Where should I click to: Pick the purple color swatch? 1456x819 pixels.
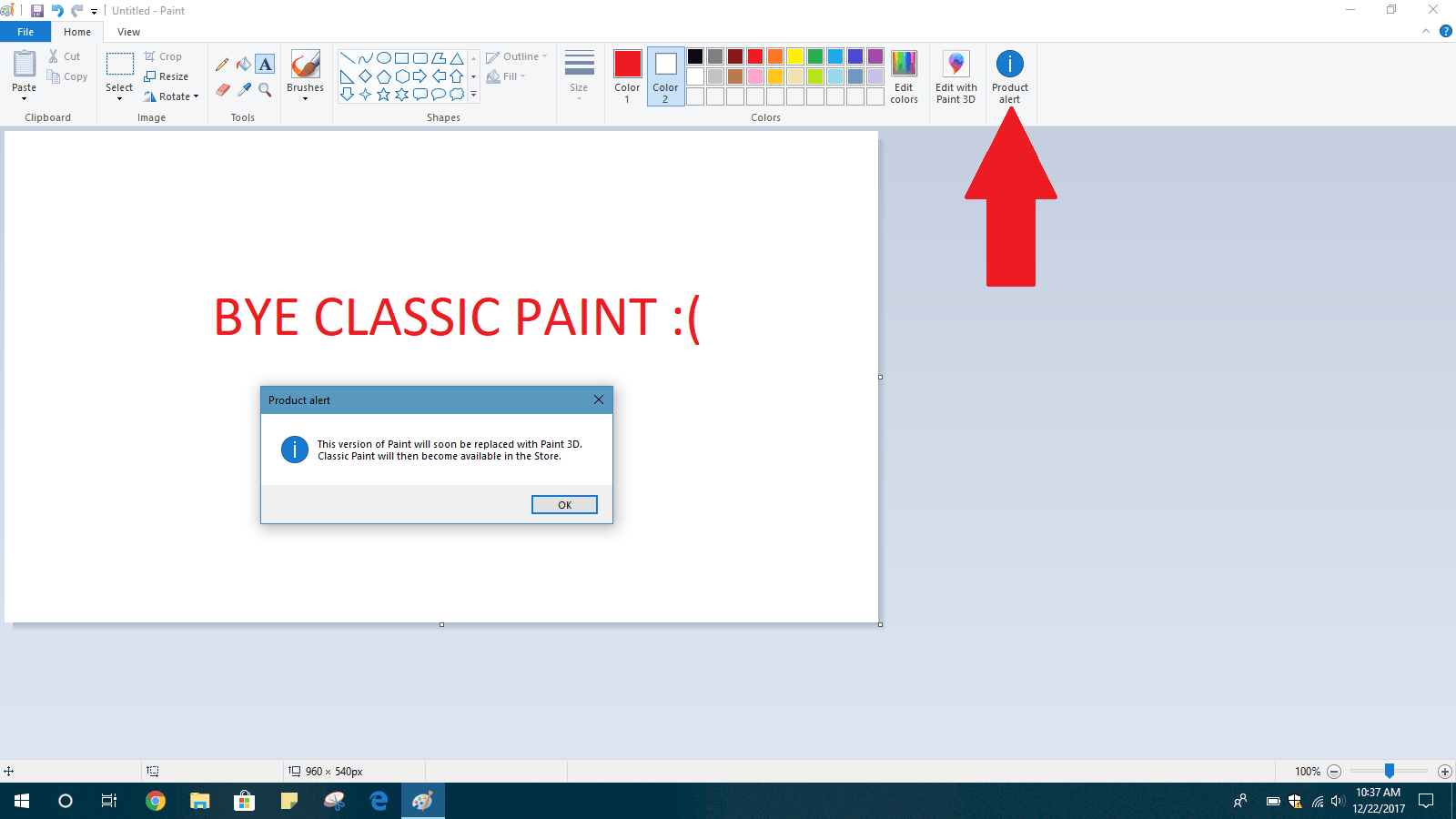(x=875, y=56)
